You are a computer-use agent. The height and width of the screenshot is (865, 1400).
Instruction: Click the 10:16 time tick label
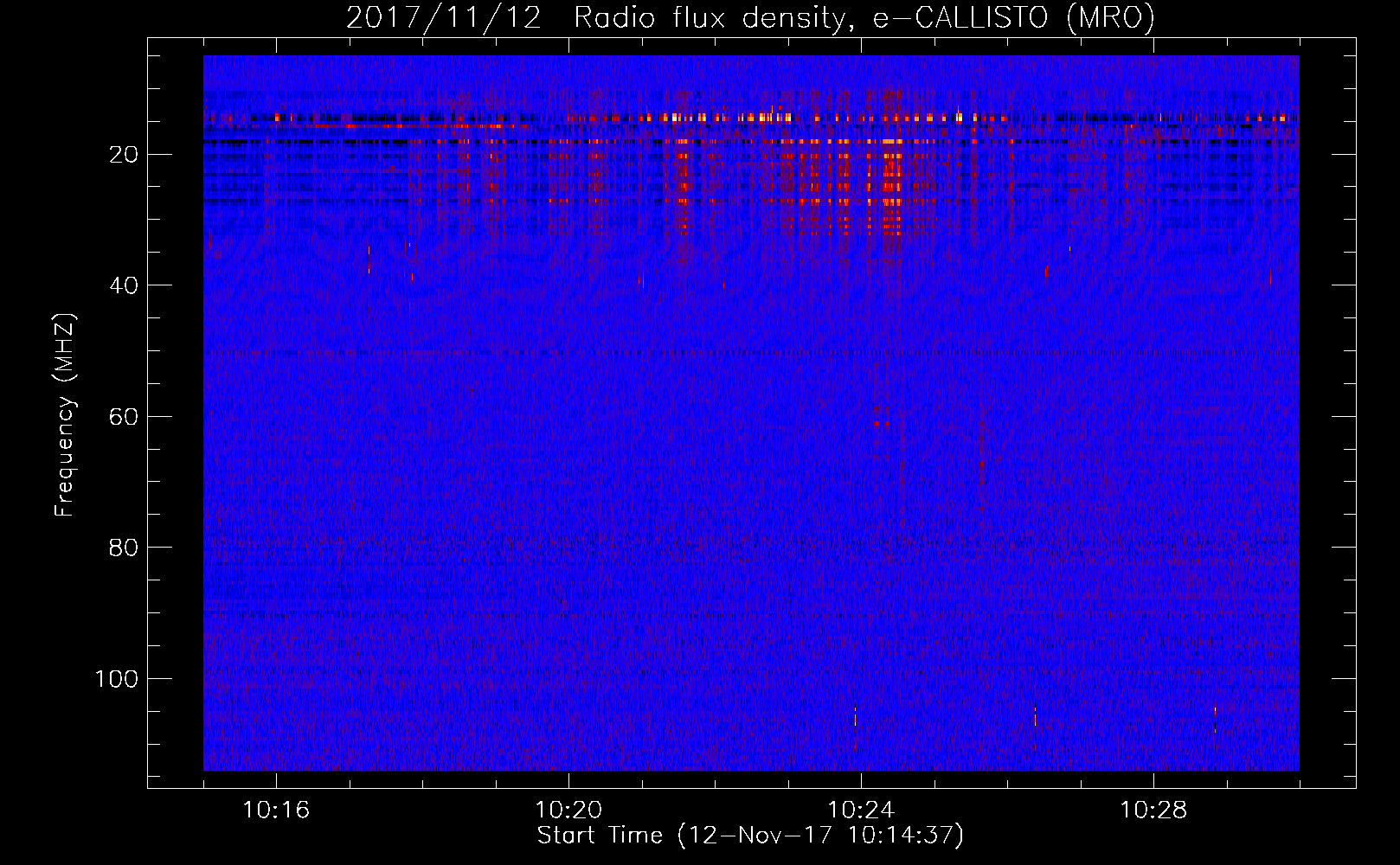click(x=276, y=811)
